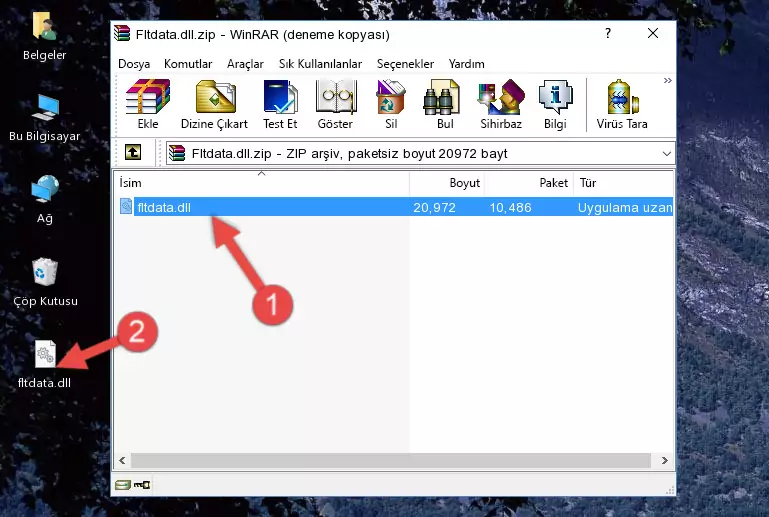769x517 pixels.
Task: Select the Çöp Kutusu desktop icon
Action: coord(45,282)
